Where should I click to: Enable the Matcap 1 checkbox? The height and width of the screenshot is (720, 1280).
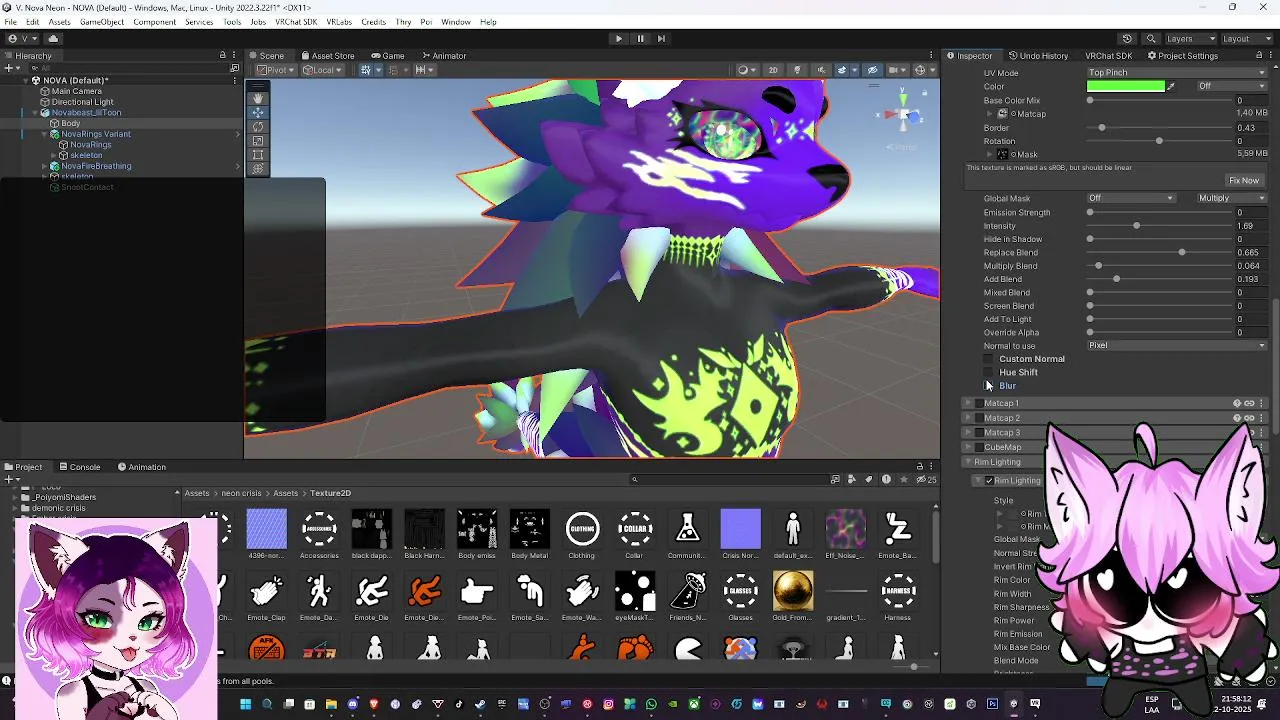pos(979,403)
